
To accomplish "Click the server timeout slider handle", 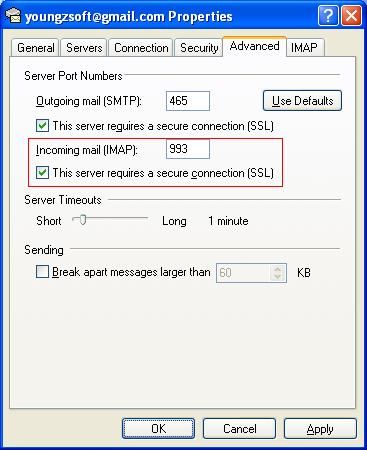I will pyautogui.click(x=82, y=220).
